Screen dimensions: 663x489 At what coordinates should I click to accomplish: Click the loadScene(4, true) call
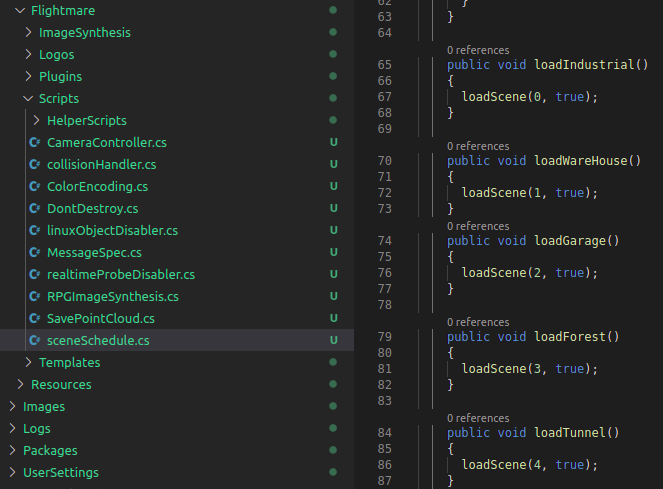click(530, 465)
